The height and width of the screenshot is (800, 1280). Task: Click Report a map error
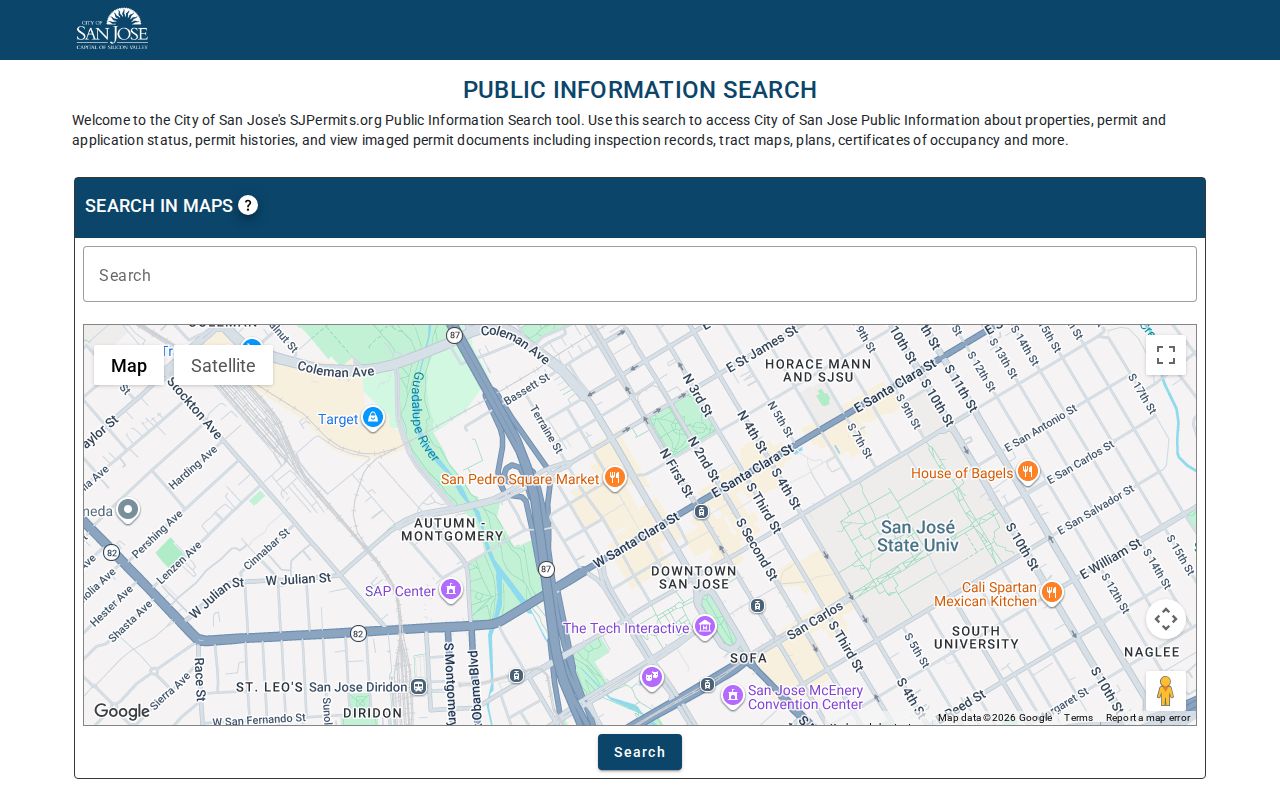pos(1148,718)
